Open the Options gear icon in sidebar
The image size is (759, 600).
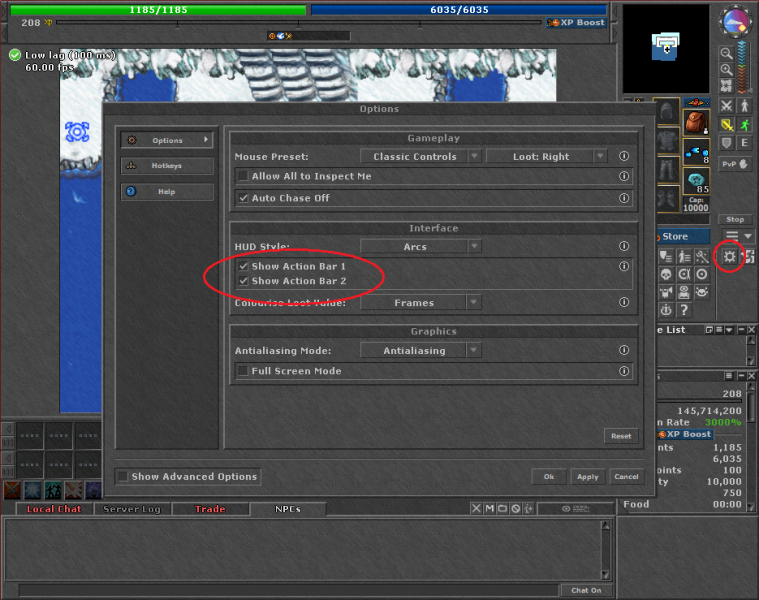coord(729,256)
